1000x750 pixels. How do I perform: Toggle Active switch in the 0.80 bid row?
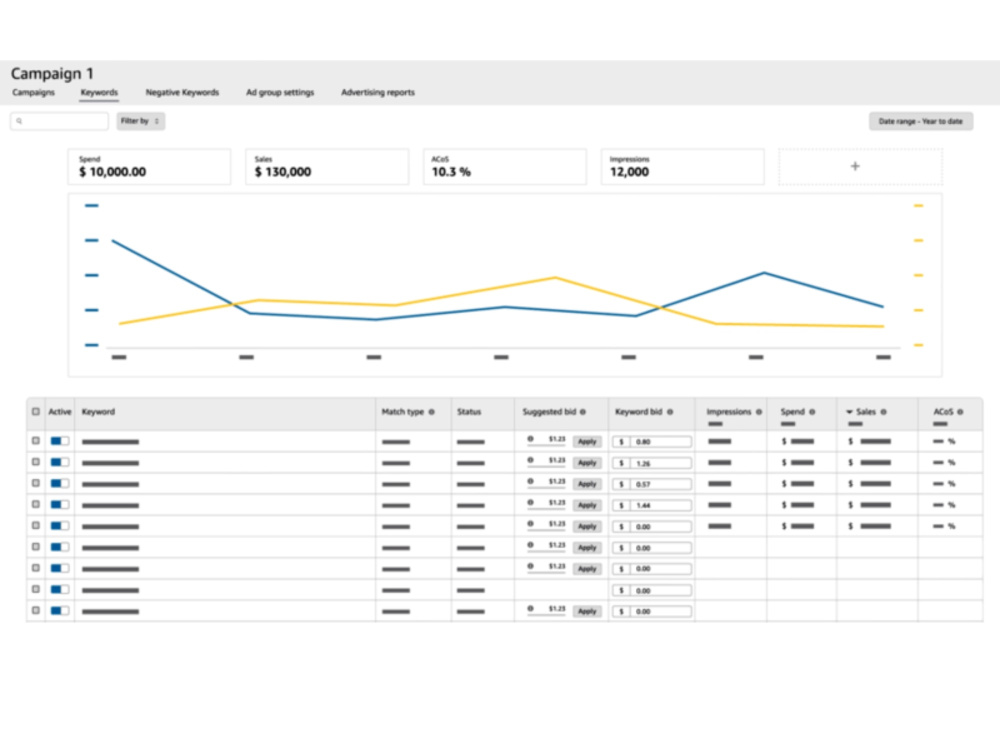[x=60, y=441]
